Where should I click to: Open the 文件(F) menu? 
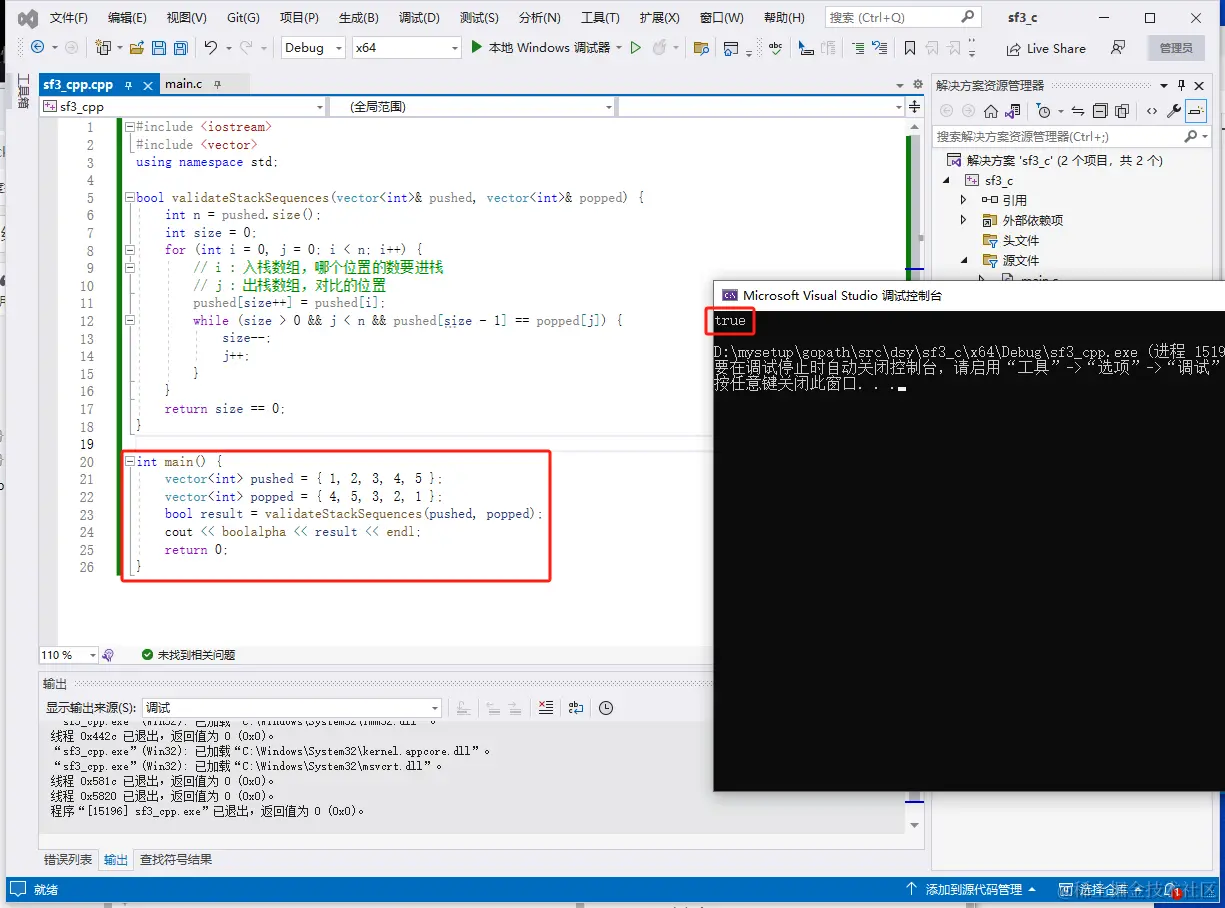coord(68,18)
